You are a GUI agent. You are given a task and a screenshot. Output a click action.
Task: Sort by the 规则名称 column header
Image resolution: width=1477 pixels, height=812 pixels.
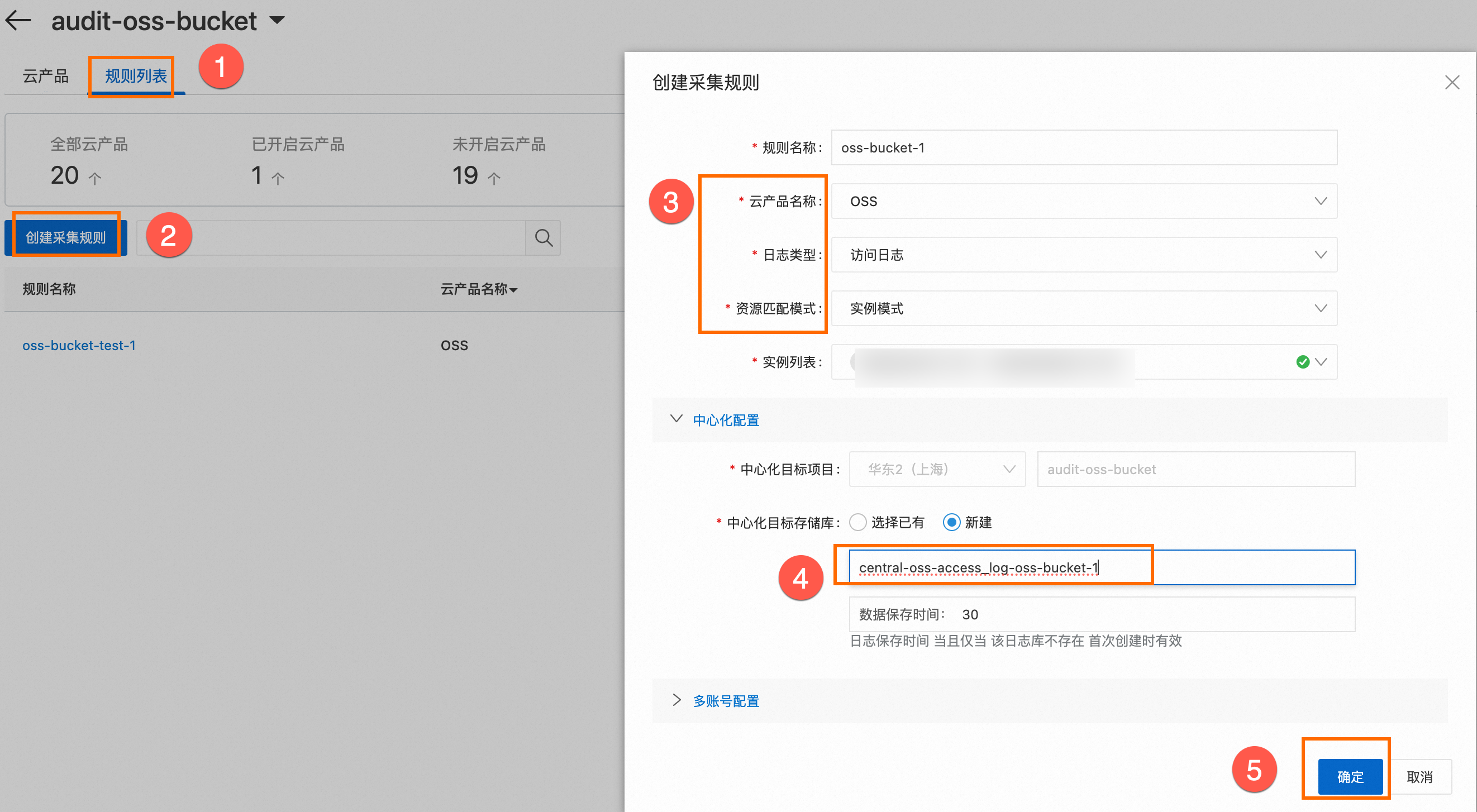click(x=49, y=289)
